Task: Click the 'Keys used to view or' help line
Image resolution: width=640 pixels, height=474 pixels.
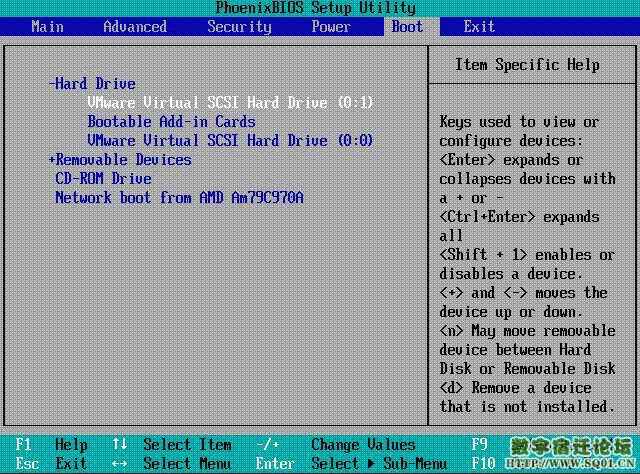Action: 519,122
